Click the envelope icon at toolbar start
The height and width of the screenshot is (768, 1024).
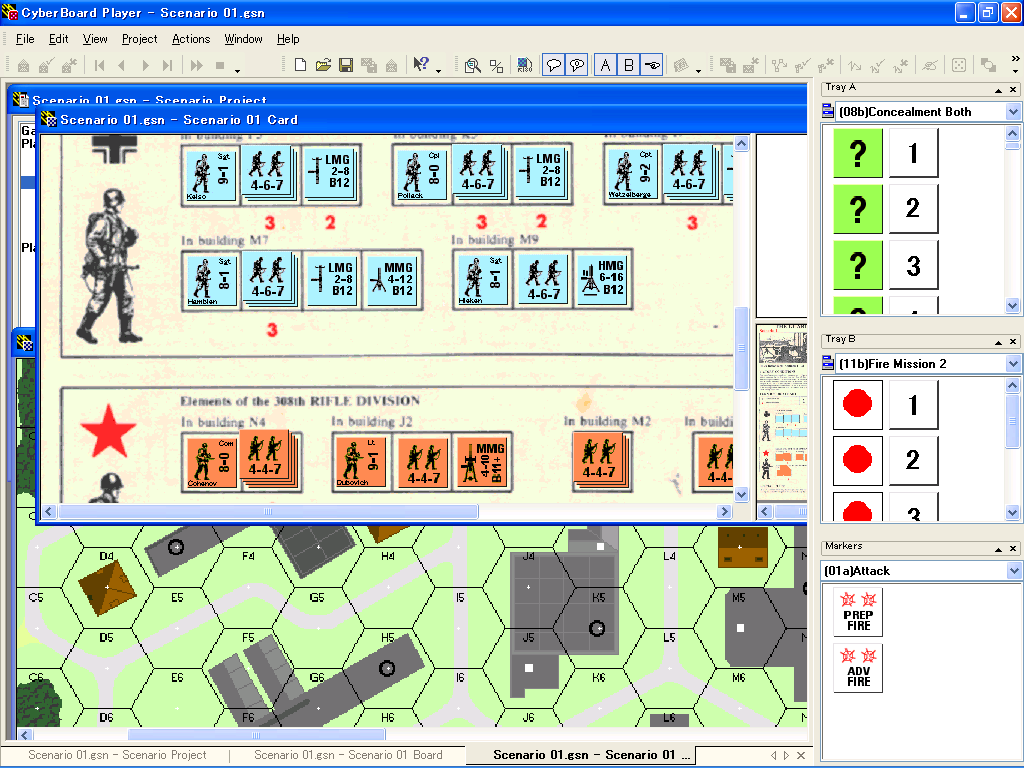point(24,65)
